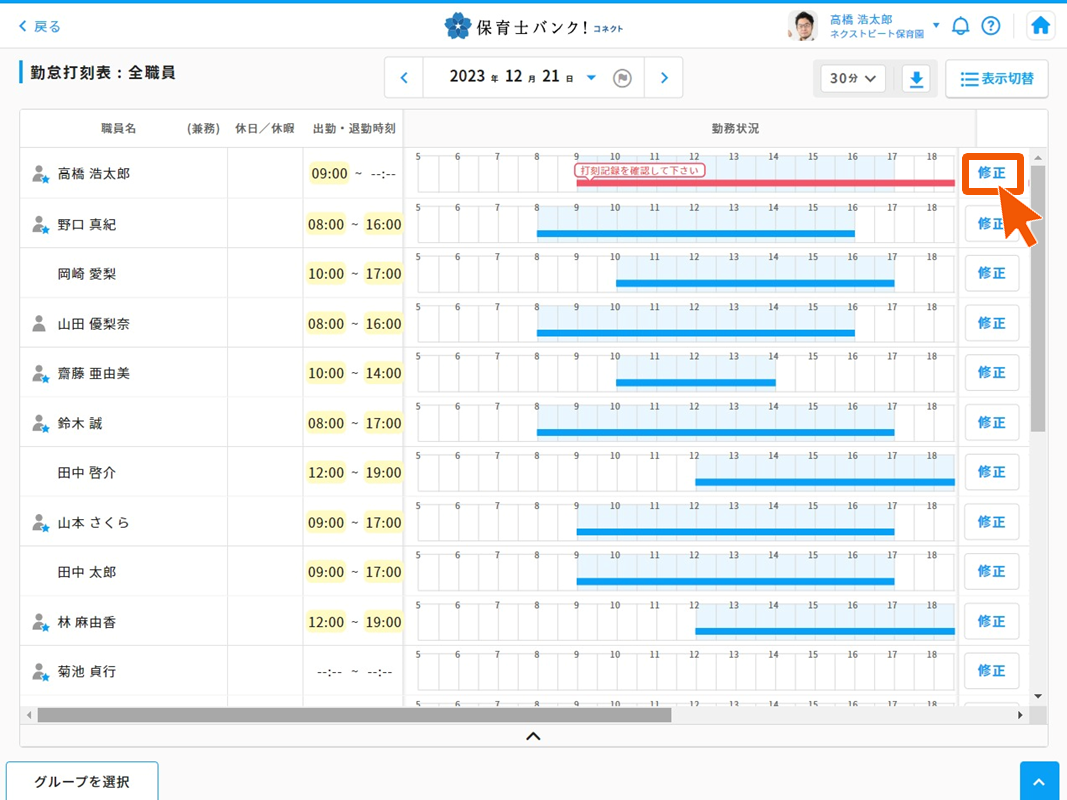Open the date picker dropdown arrow

(x=590, y=77)
